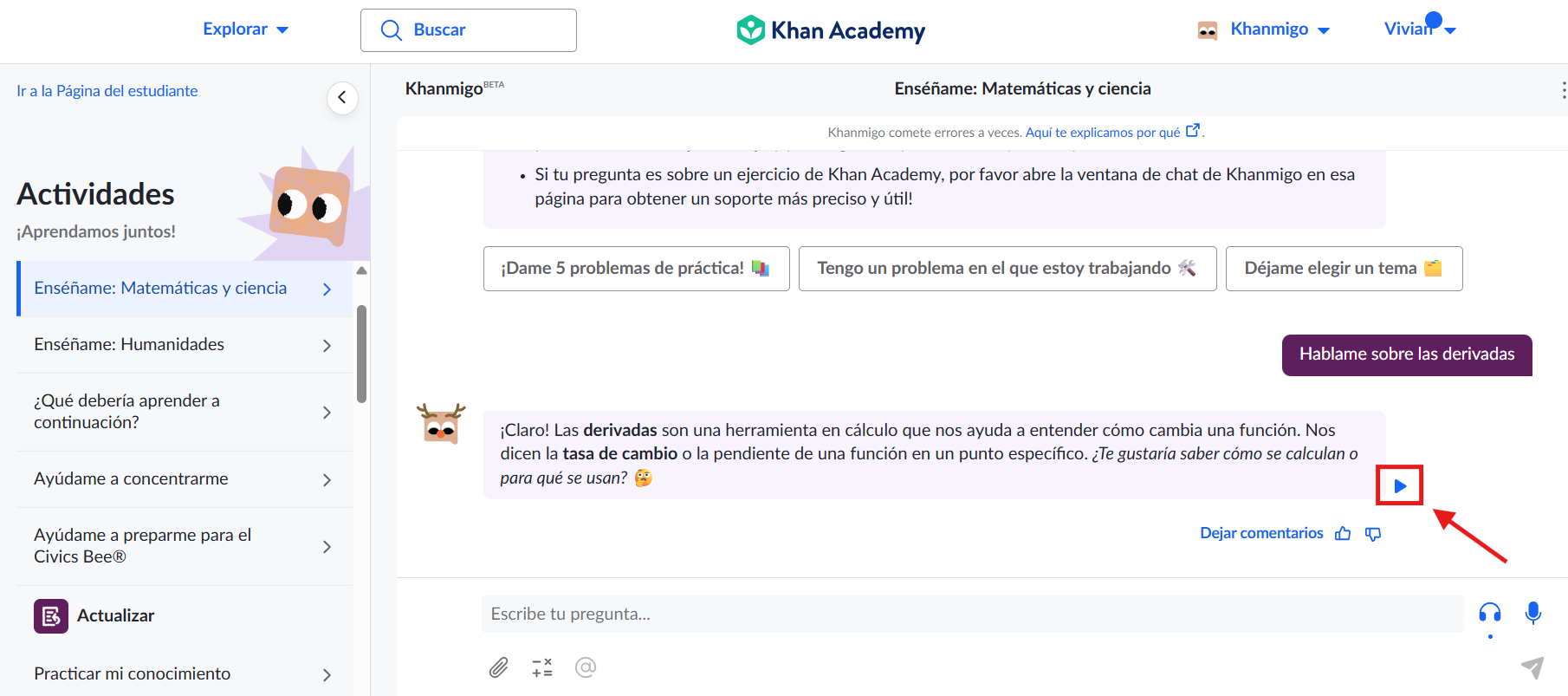Select Enséñame: Humanidades activity
The height and width of the screenshot is (696, 1568).
tap(184, 345)
